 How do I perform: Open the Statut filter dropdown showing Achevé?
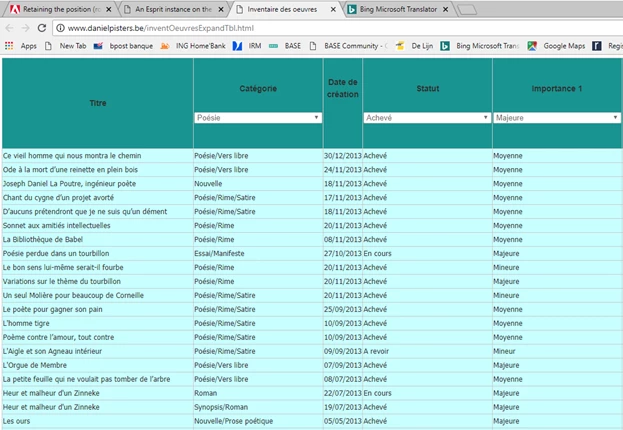(x=427, y=118)
